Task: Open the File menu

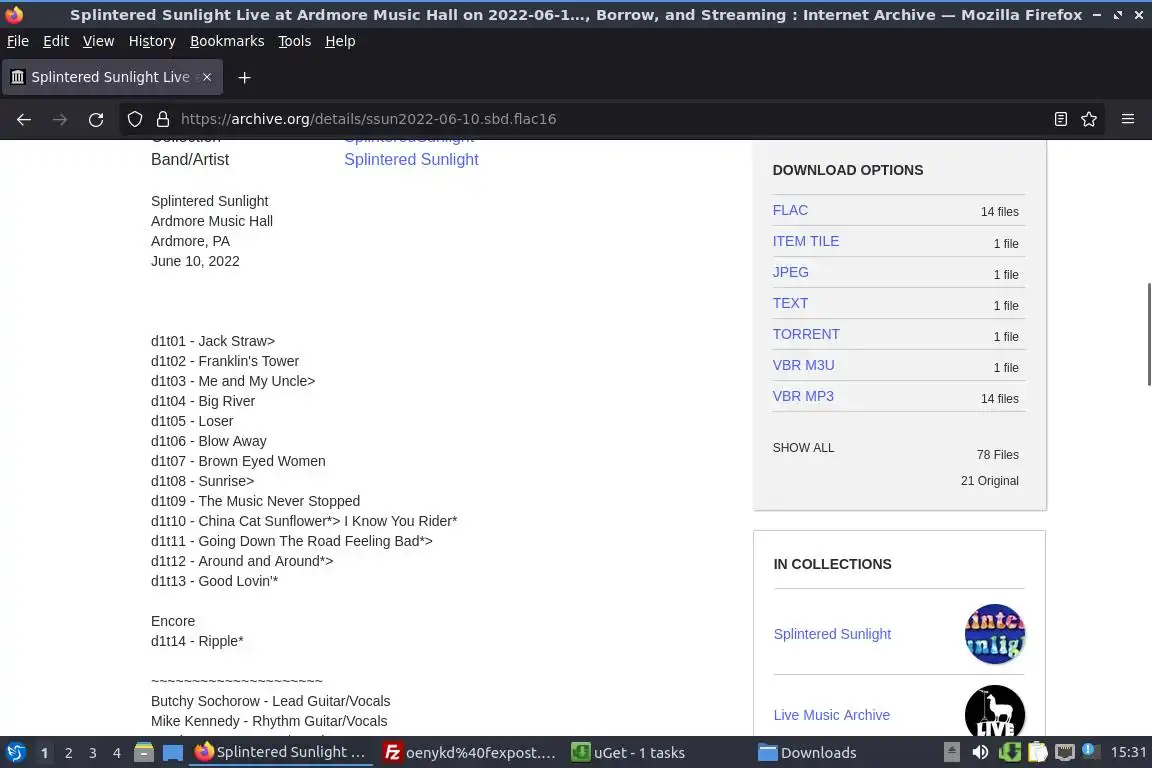Action: click(18, 41)
